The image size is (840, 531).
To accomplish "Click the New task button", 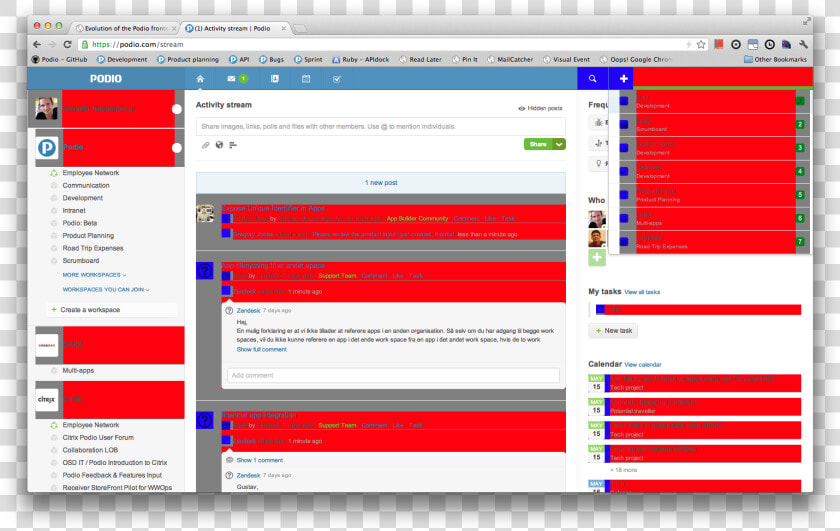I will click(x=613, y=331).
